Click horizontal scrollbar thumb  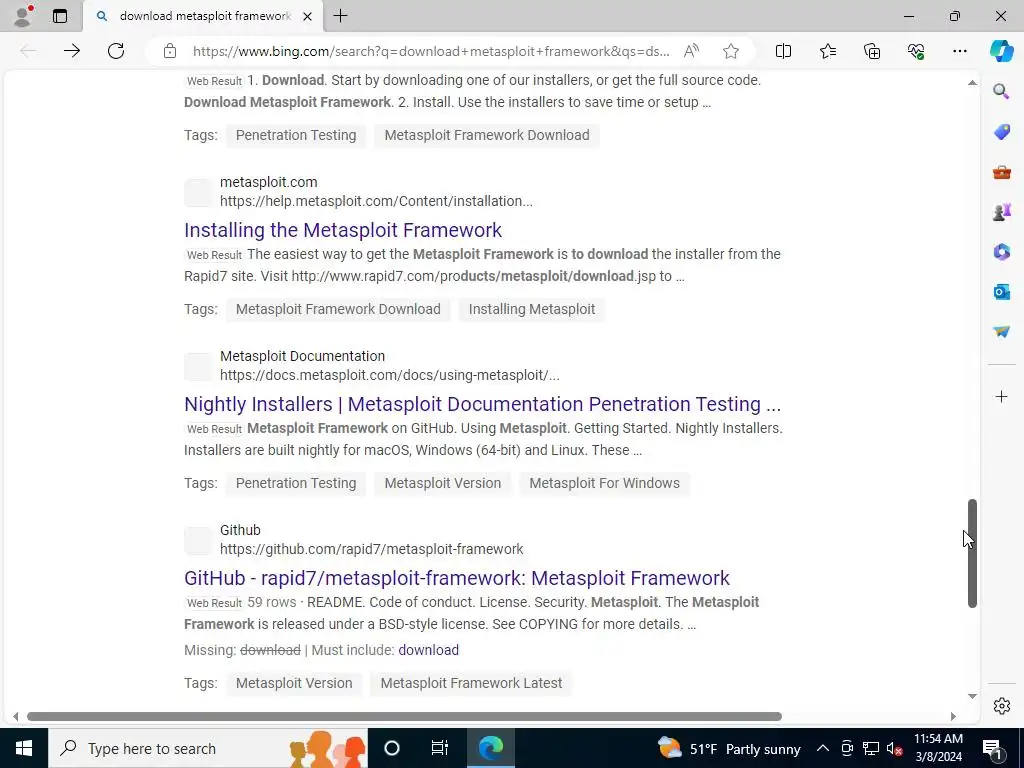point(404,716)
